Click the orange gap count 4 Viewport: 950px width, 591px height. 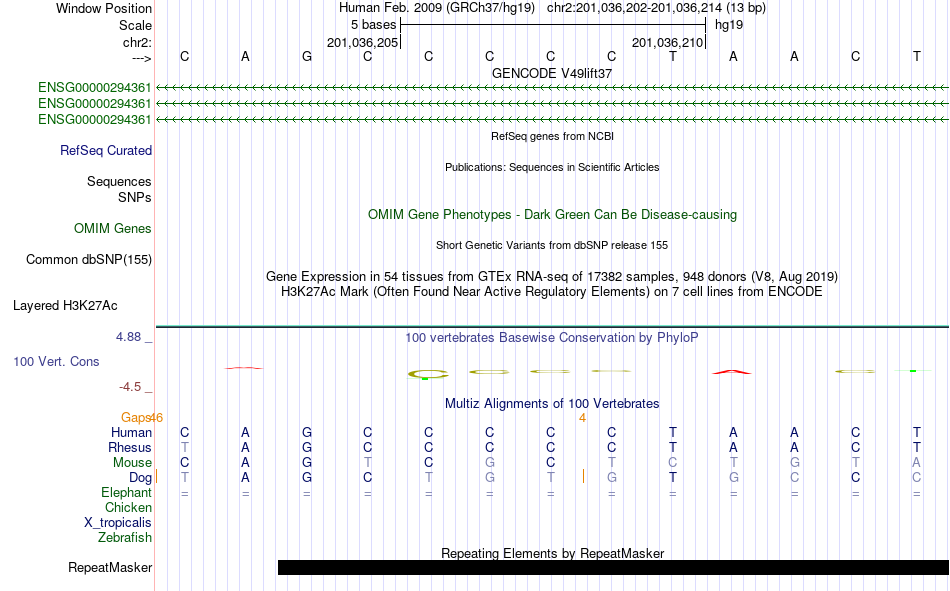pyautogui.click(x=582, y=418)
